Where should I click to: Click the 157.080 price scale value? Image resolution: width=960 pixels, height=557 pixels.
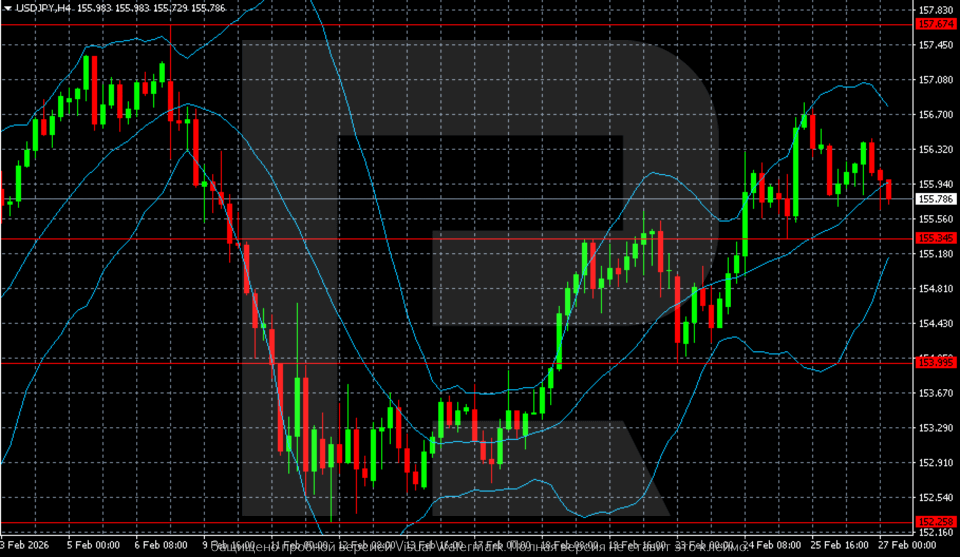937,80
